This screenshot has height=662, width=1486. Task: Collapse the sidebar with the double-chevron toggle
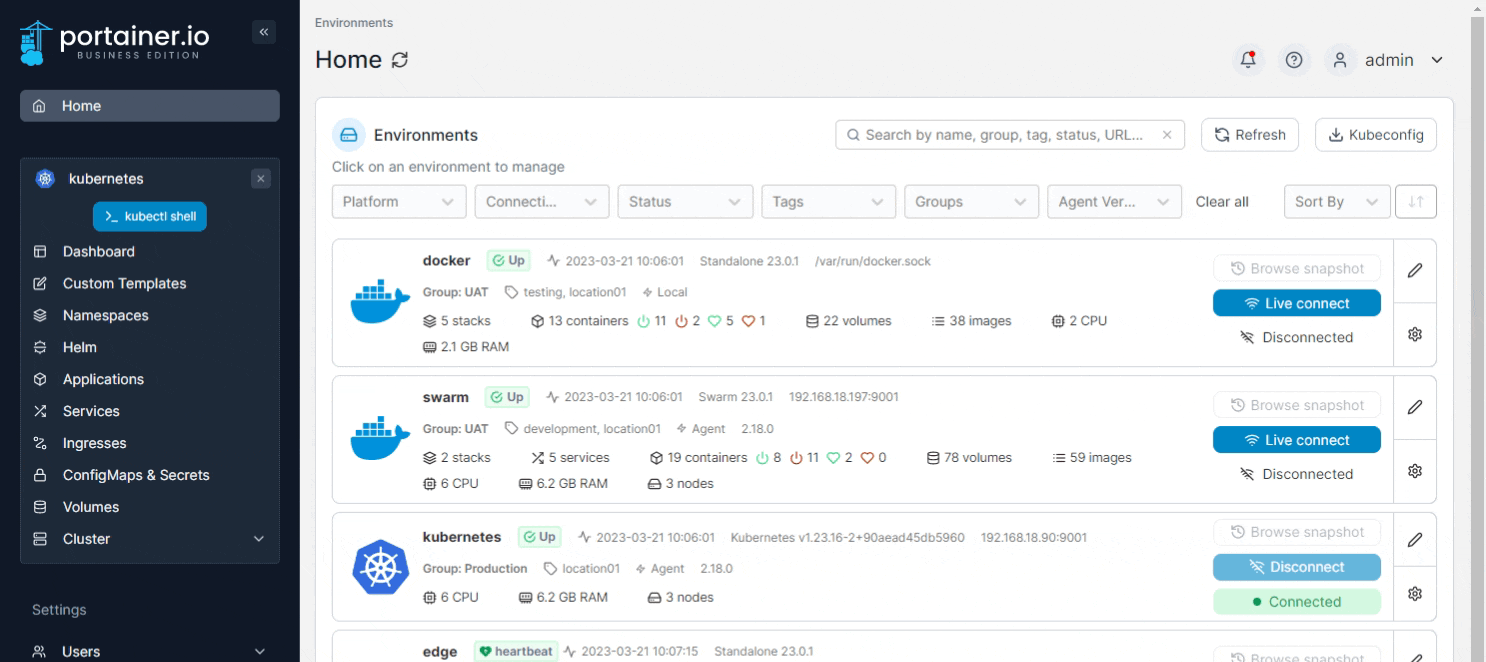(263, 31)
